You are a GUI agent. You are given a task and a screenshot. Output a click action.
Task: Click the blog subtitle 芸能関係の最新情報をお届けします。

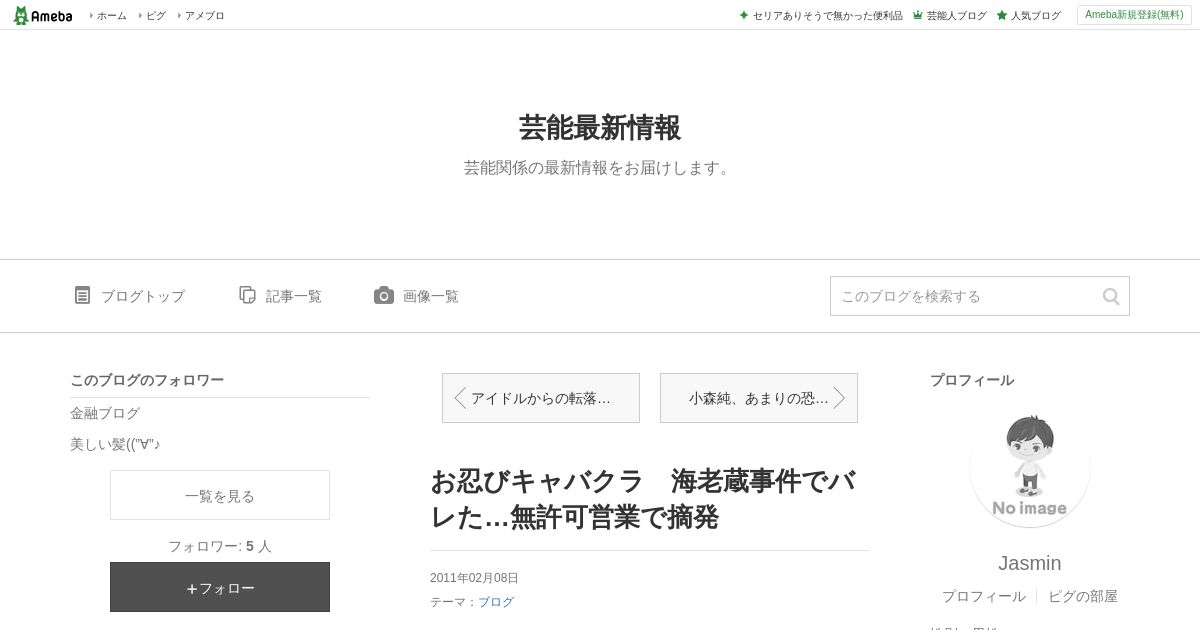(600, 168)
